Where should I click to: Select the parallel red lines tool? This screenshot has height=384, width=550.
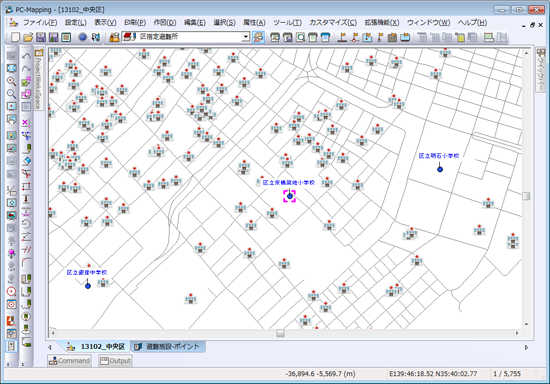pos(26,250)
